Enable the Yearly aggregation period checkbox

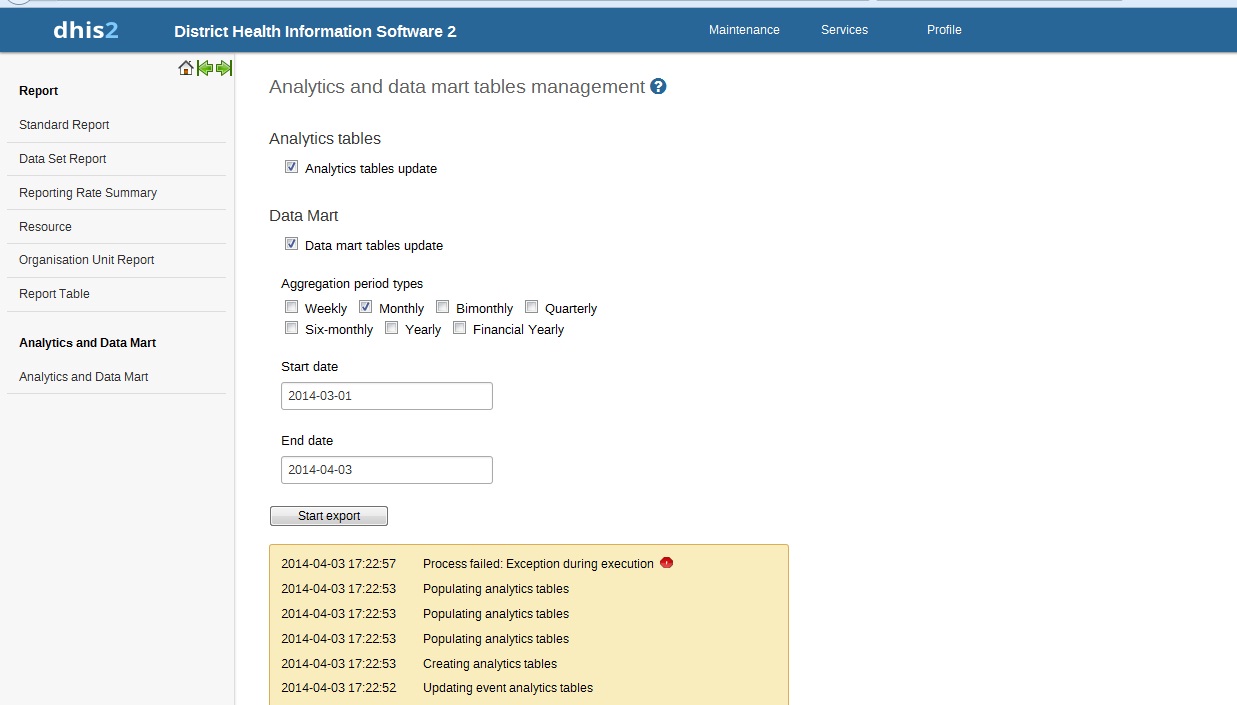(392, 328)
